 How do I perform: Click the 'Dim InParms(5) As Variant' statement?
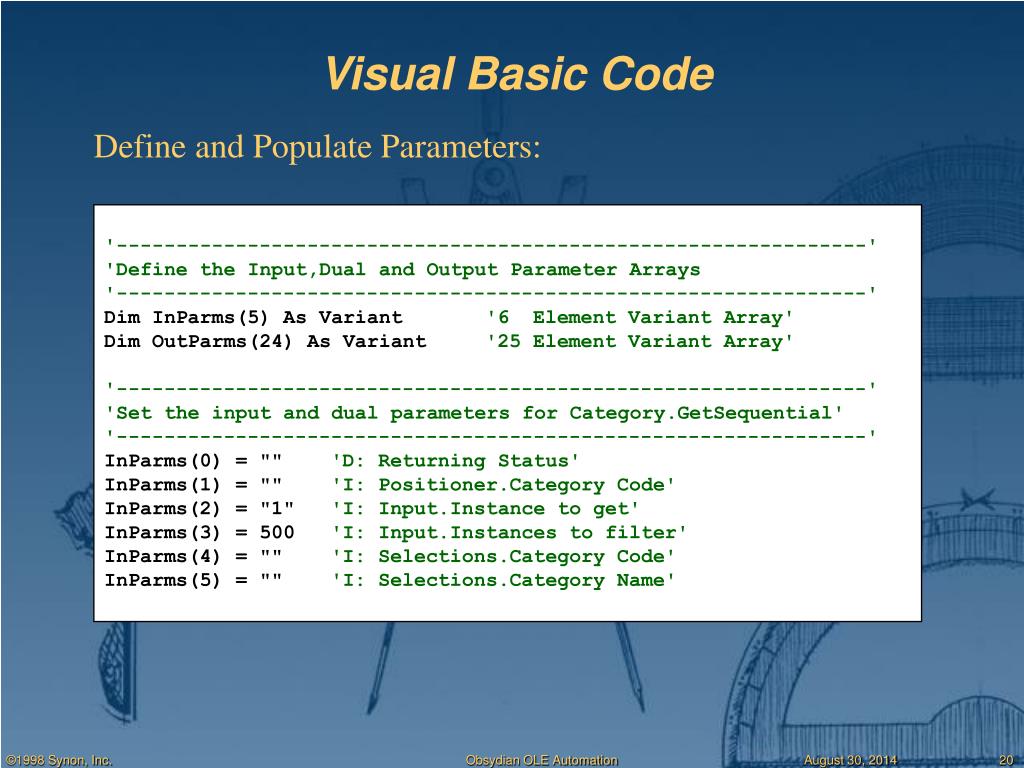pos(253,317)
